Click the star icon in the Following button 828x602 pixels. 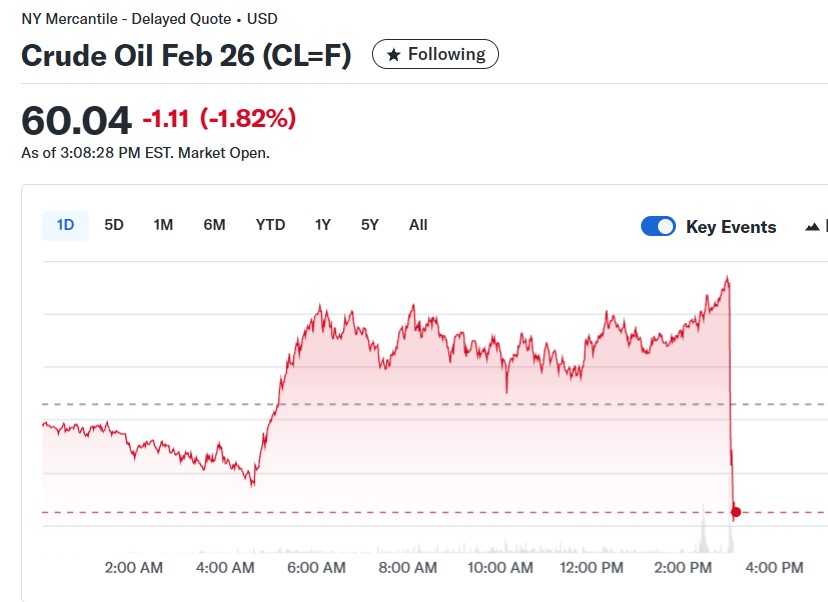click(x=394, y=55)
